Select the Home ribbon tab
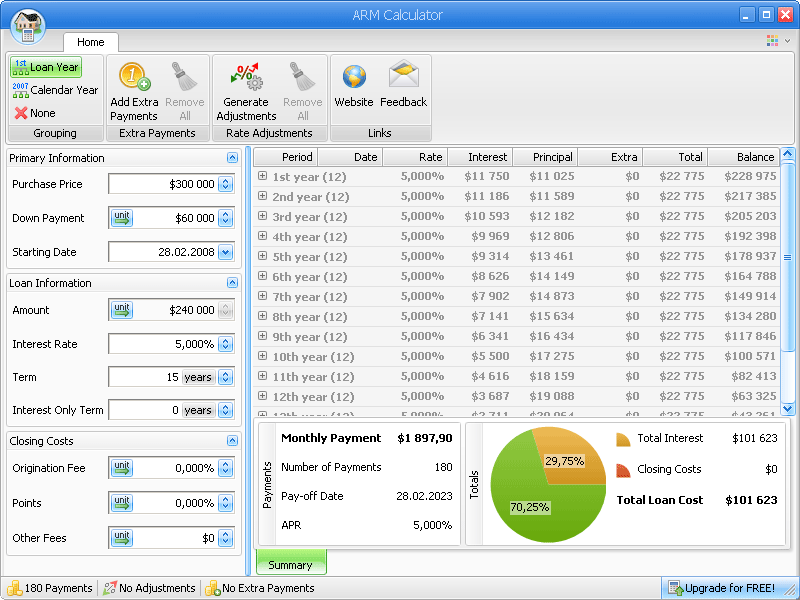The height and width of the screenshot is (600, 800). [x=90, y=42]
